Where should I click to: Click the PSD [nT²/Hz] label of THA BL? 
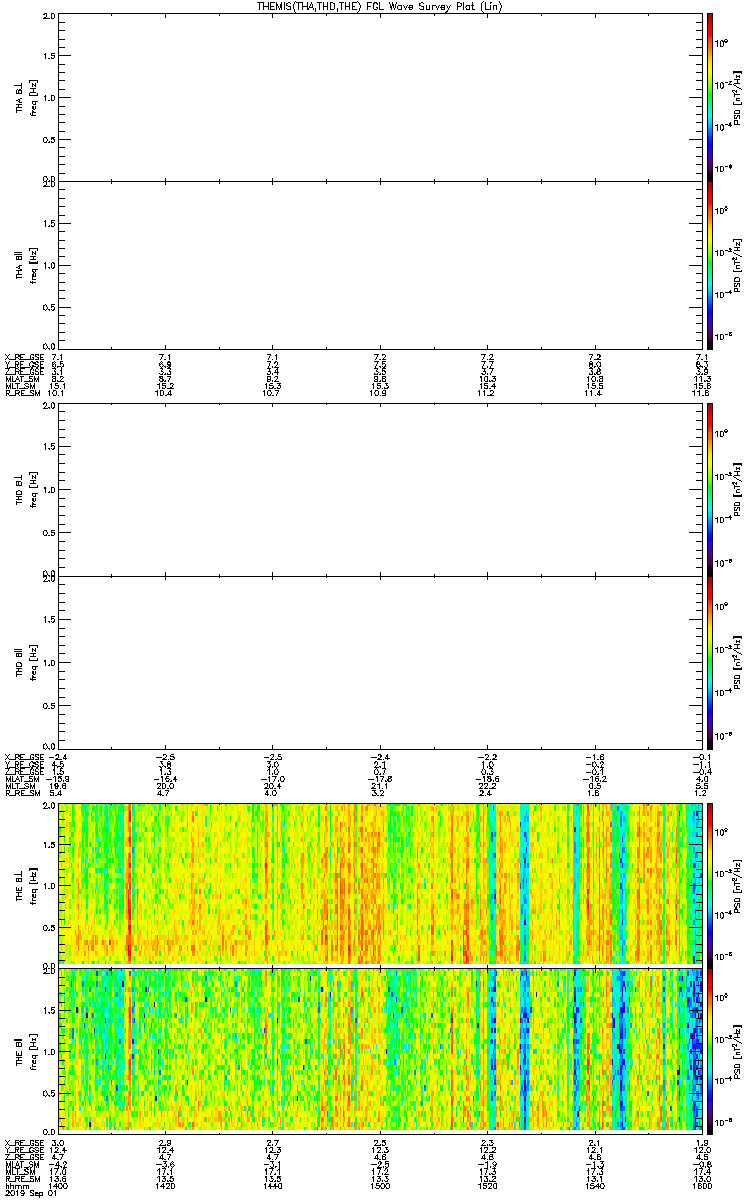740,97
